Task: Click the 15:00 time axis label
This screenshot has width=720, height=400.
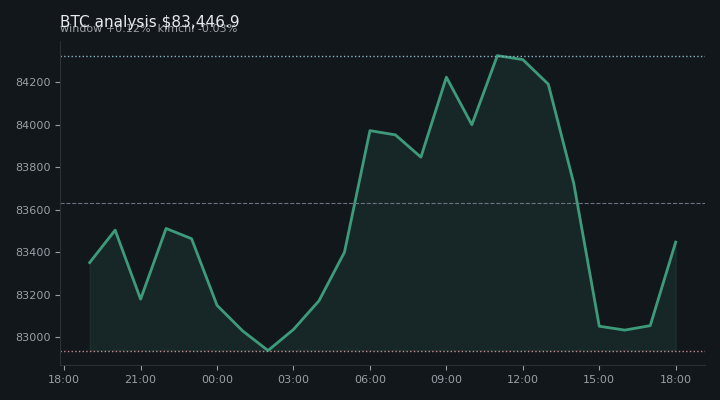Action: [599, 379]
